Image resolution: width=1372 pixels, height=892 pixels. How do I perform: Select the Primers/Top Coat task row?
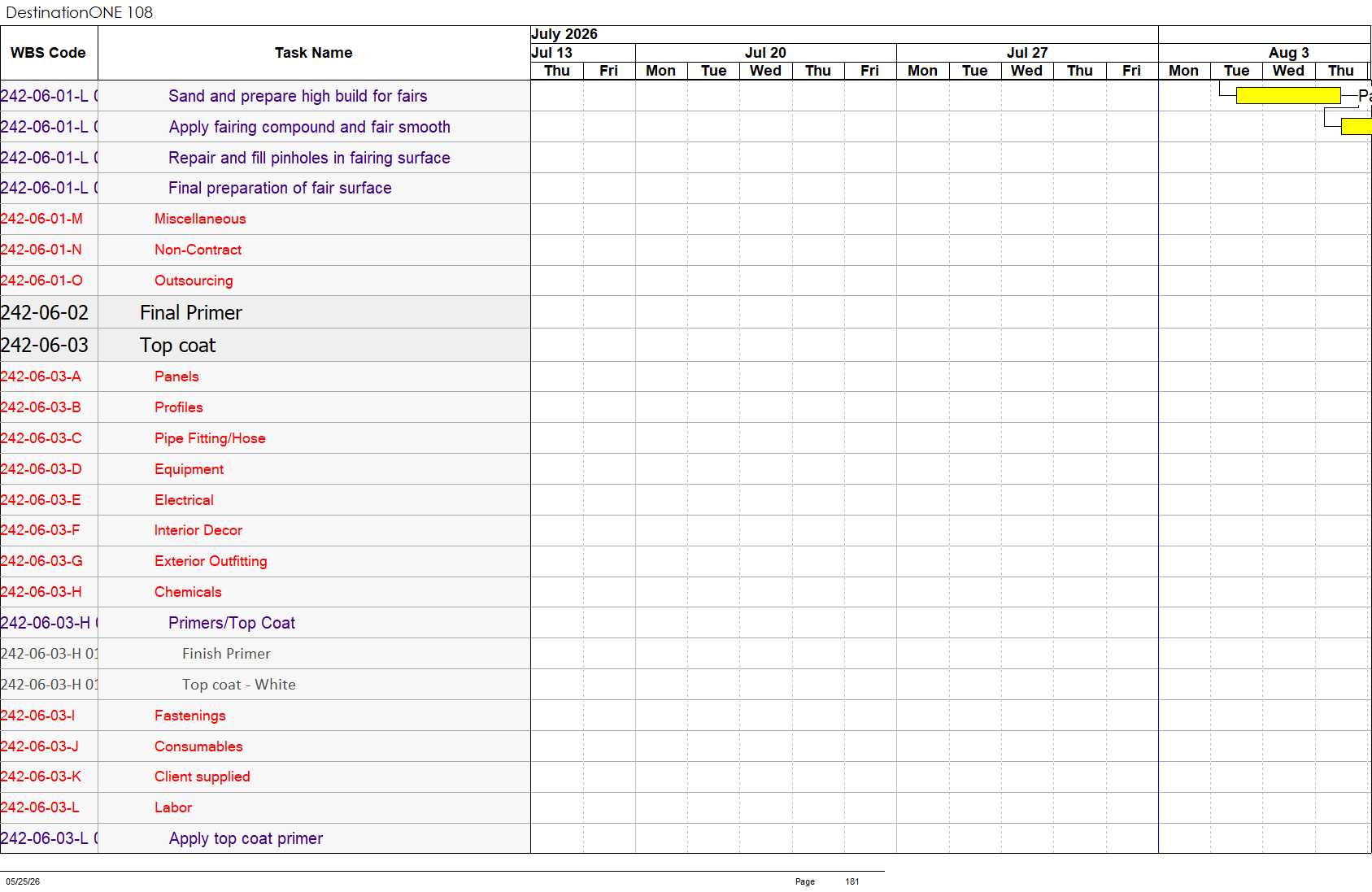click(265, 623)
